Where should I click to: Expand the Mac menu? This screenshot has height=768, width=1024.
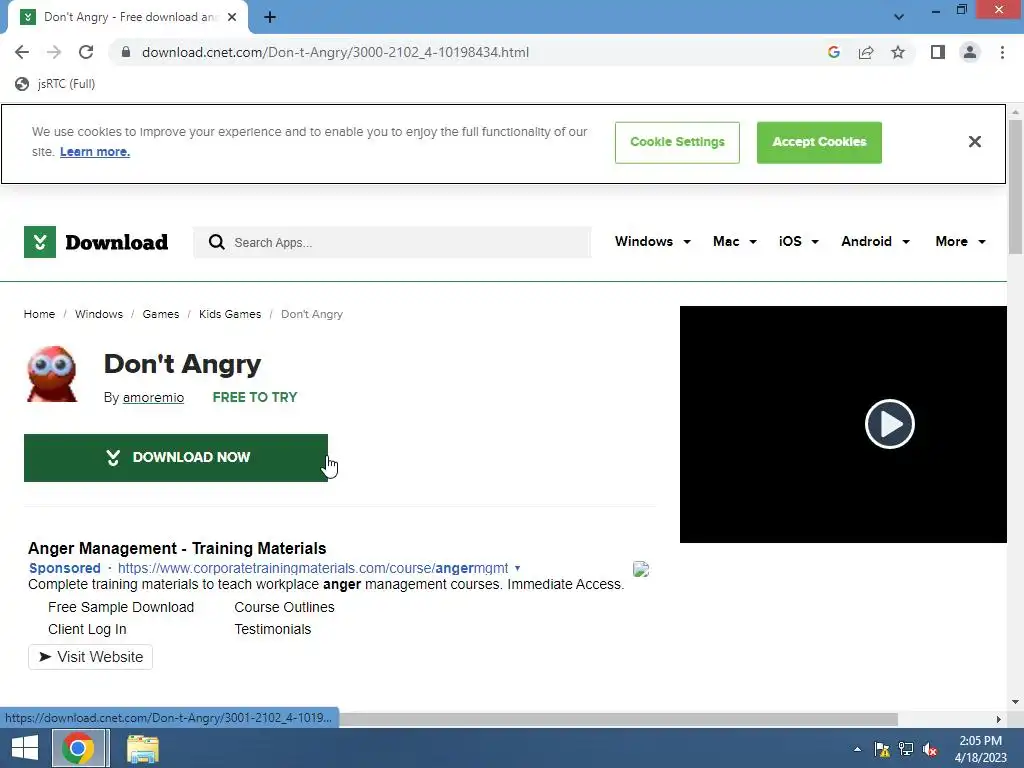point(735,242)
